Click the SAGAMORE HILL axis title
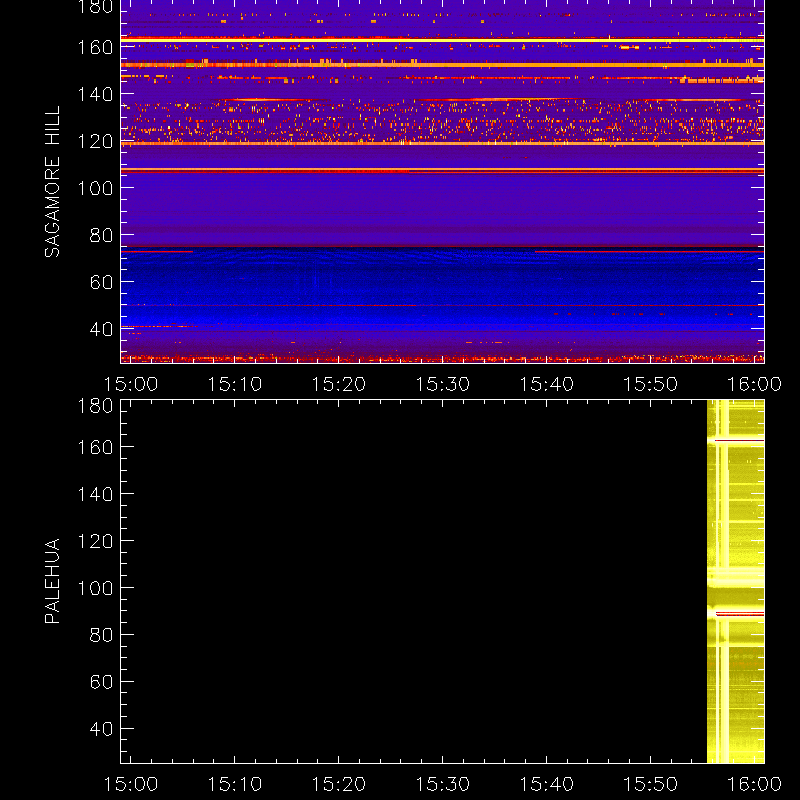The width and height of the screenshot is (800, 800). (52, 182)
